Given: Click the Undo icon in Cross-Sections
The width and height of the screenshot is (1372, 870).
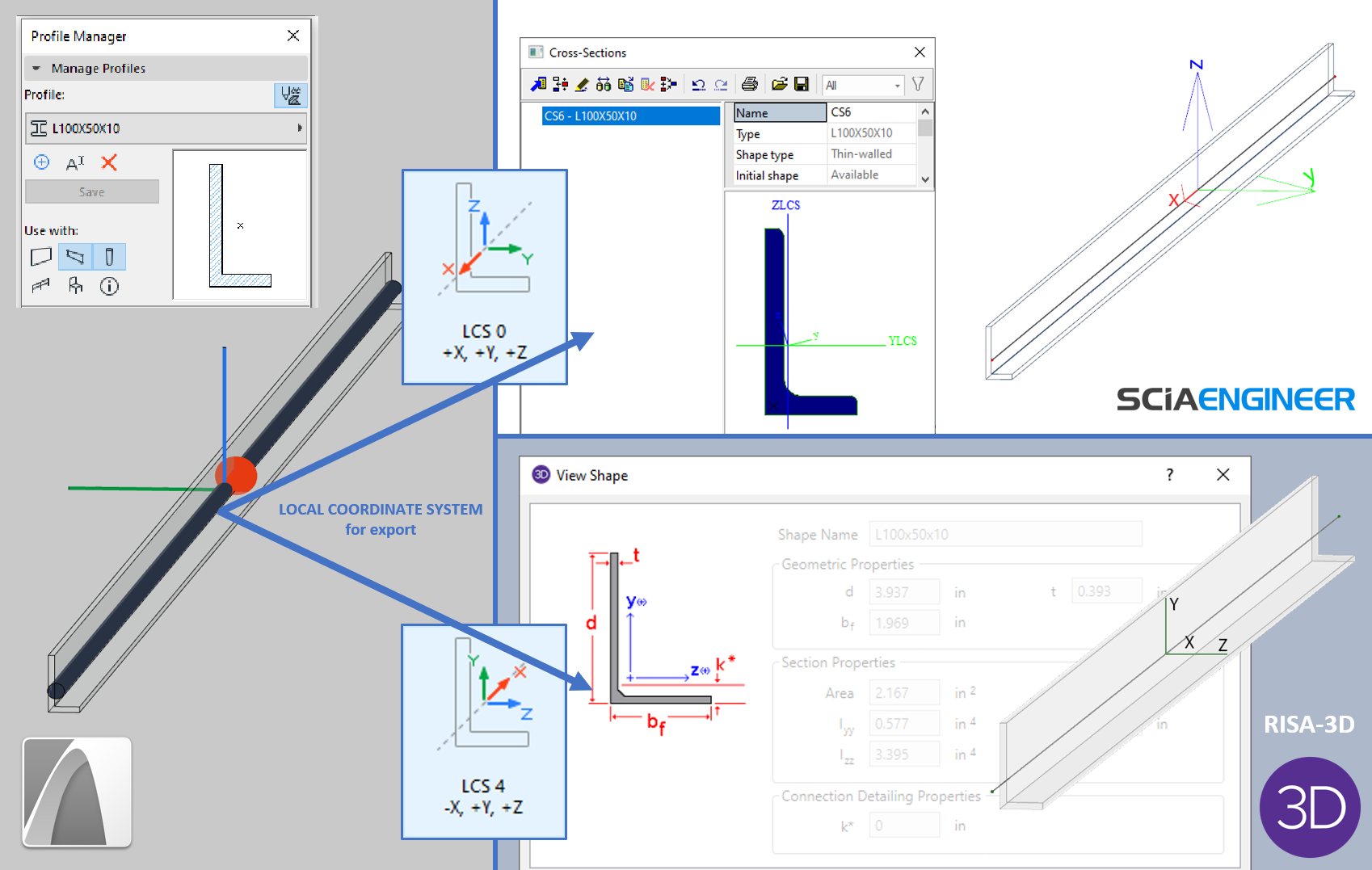Looking at the screenshot, I should click(x=699, y=84).
